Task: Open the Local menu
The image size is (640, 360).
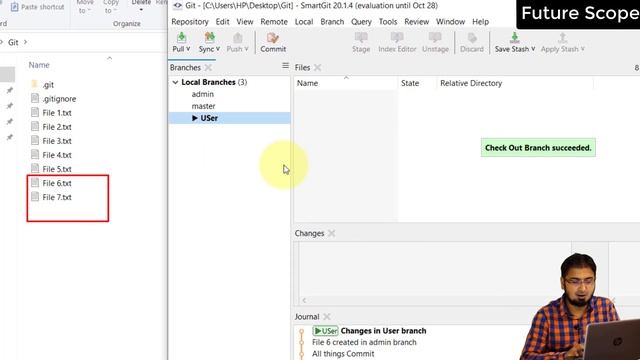Action: coord(304,22)
